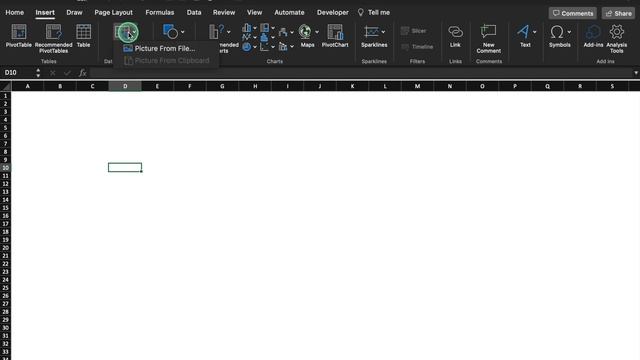Select the Insert tab

point(45,13)
